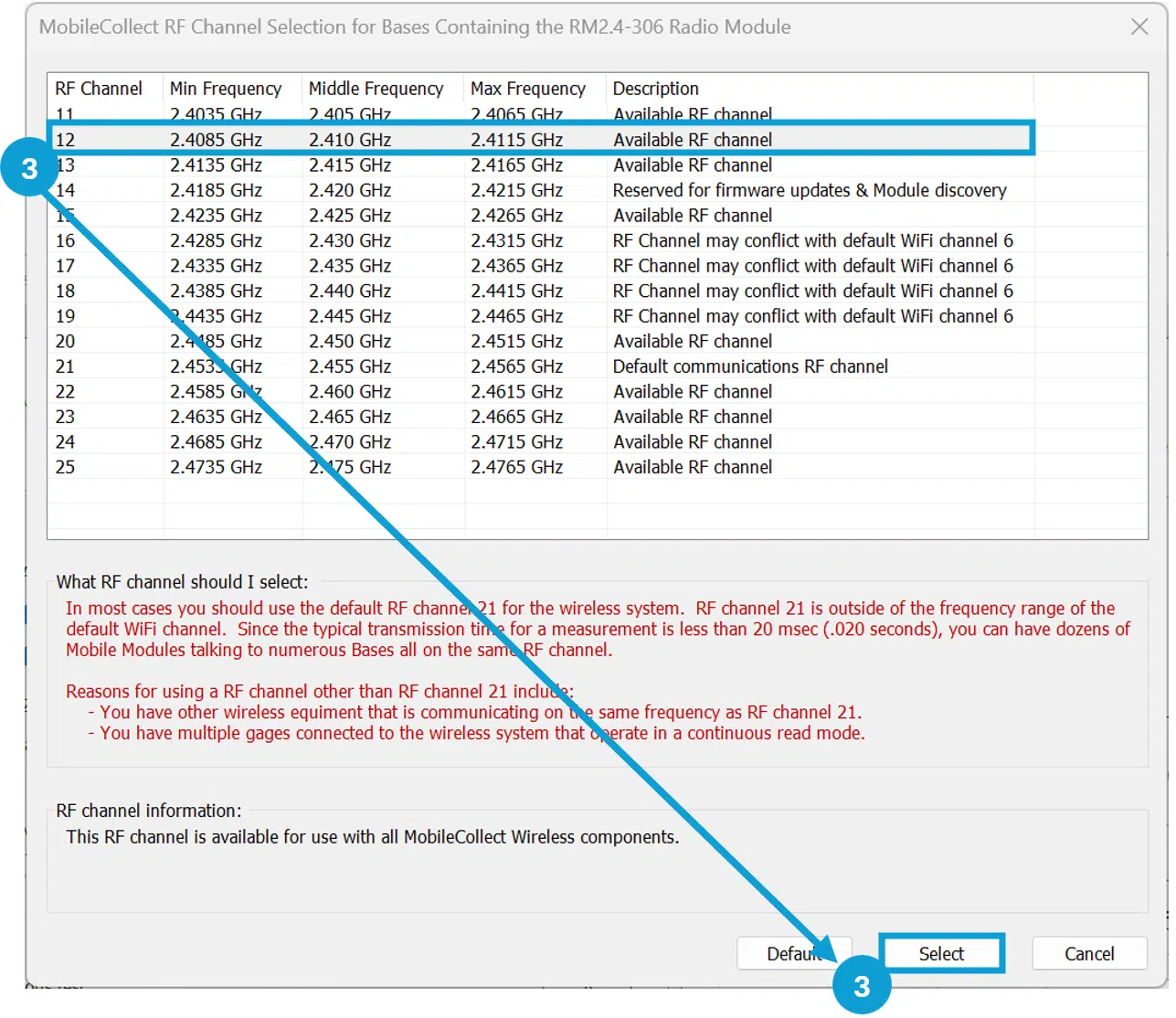The image size is (1176, 1018).
Task: Click the 2.4265 GHz max frequency
Action: [x=516, y=216]
